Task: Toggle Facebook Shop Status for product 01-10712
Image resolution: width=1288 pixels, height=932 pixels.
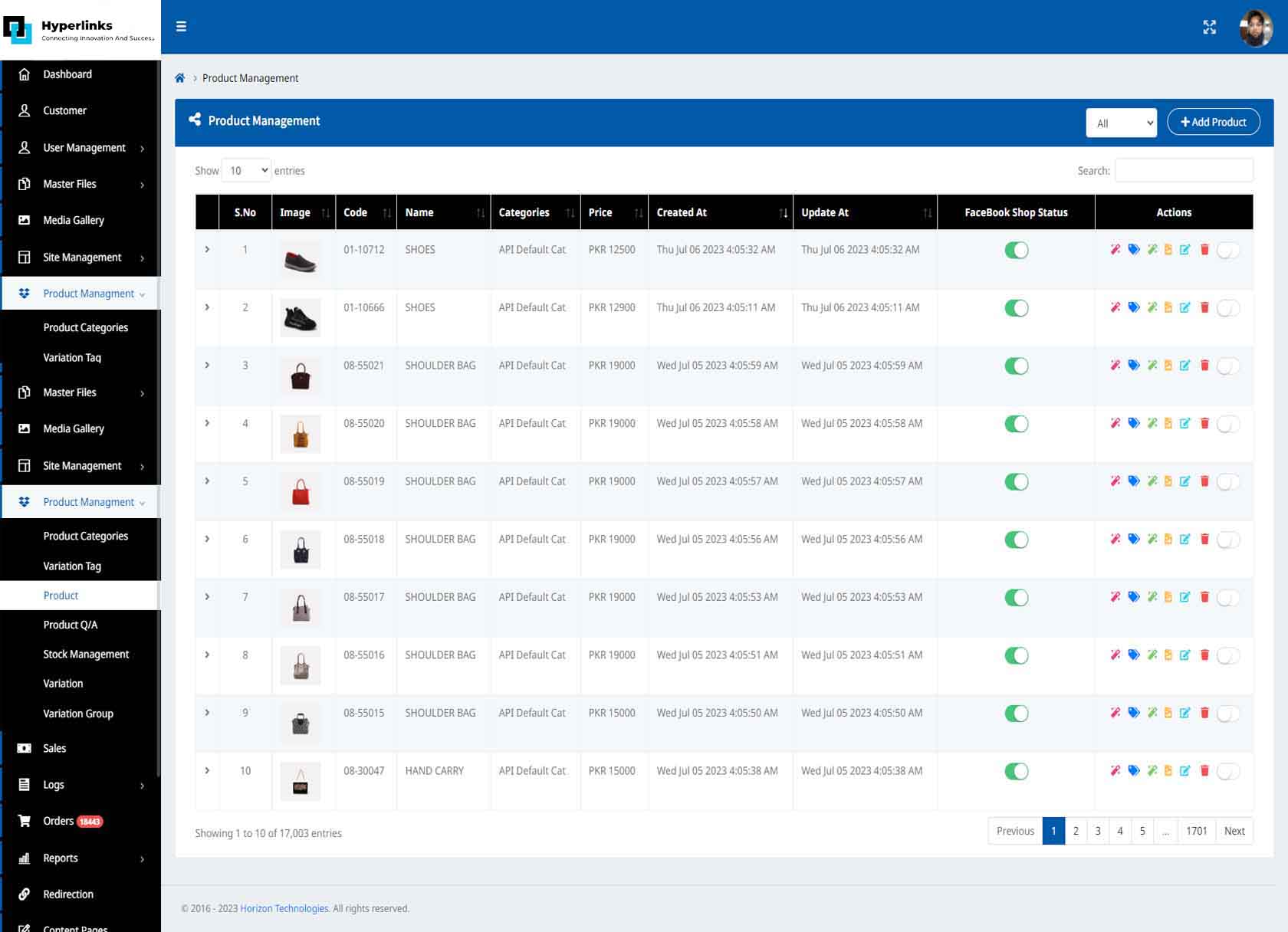Action: (x=1017, y=251)
